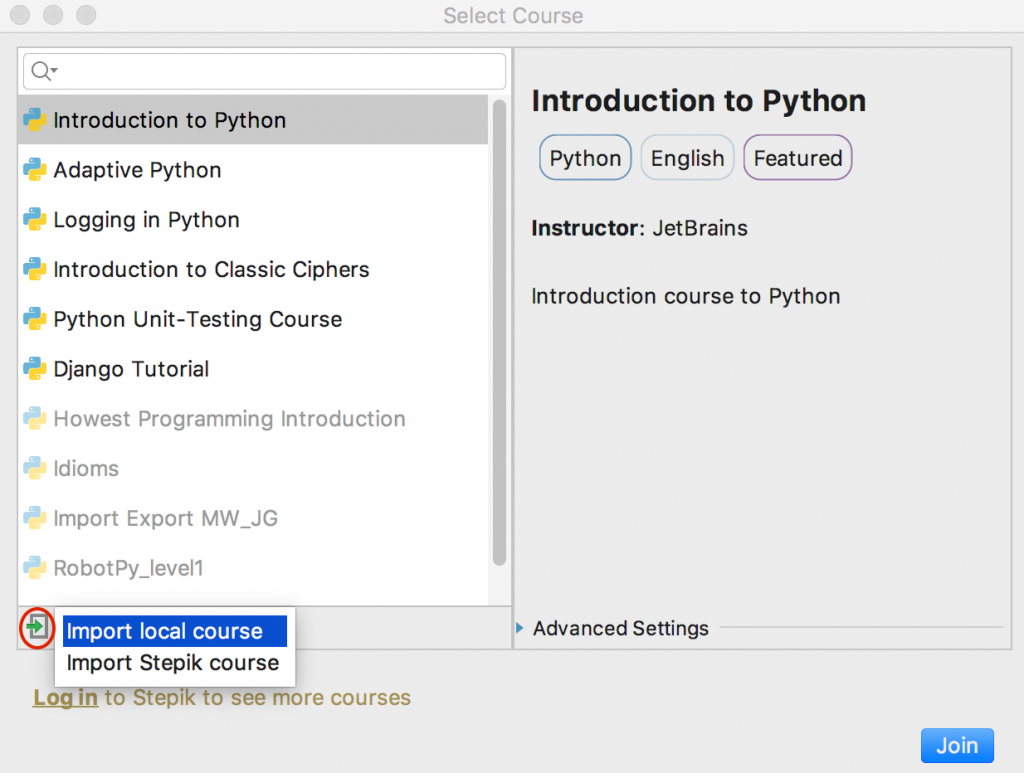Click the Python icon for Logging in Python
The width and height of the screenshot is (1024, 773).
[x=33, y=219]
